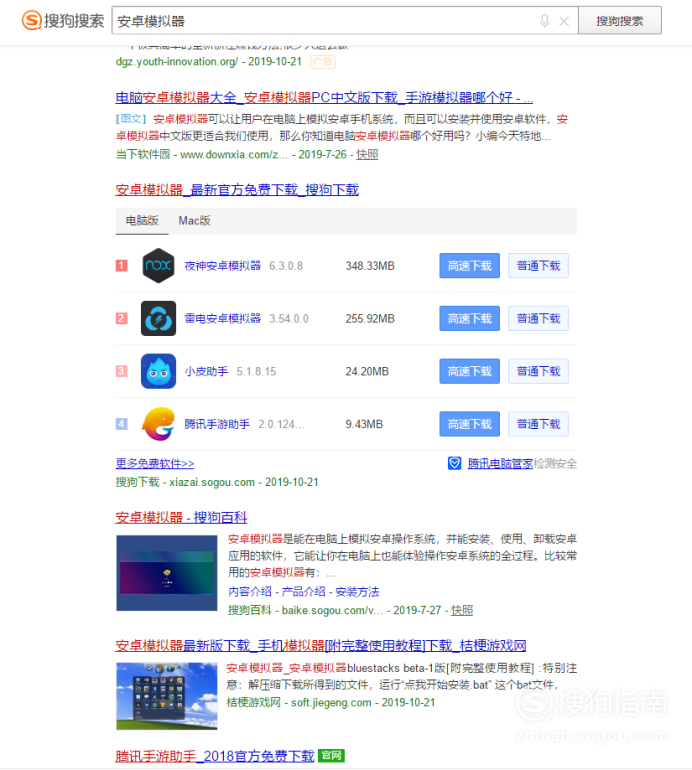The width and height of the screenshot is (692, 770).
Task: Click 高速下载 for 夜神安卓模拟器
Action: 470,266
